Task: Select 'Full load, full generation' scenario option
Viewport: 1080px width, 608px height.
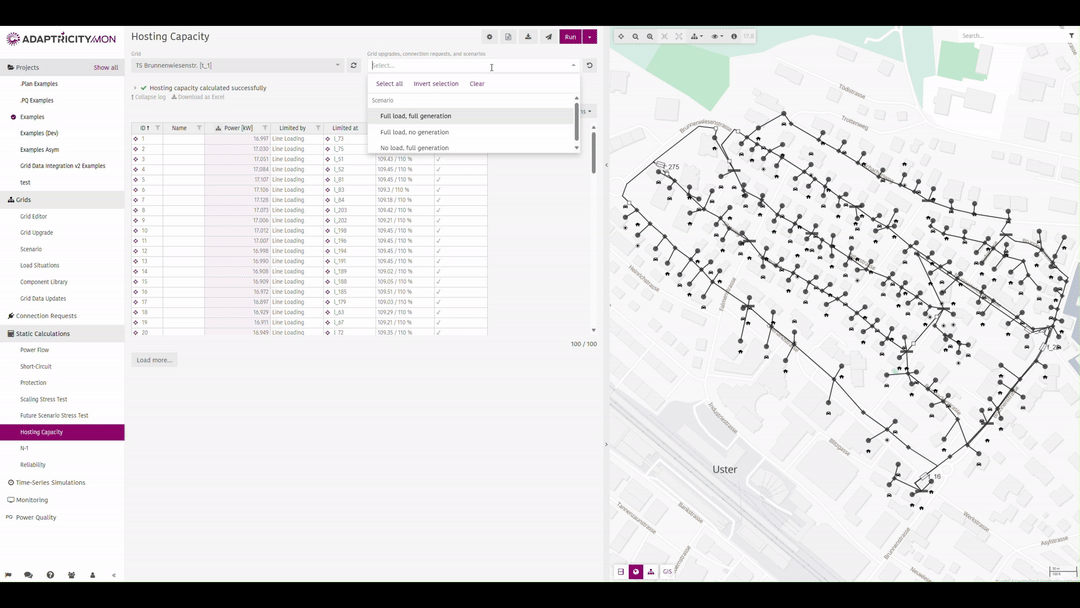Action: coord(415,116)
